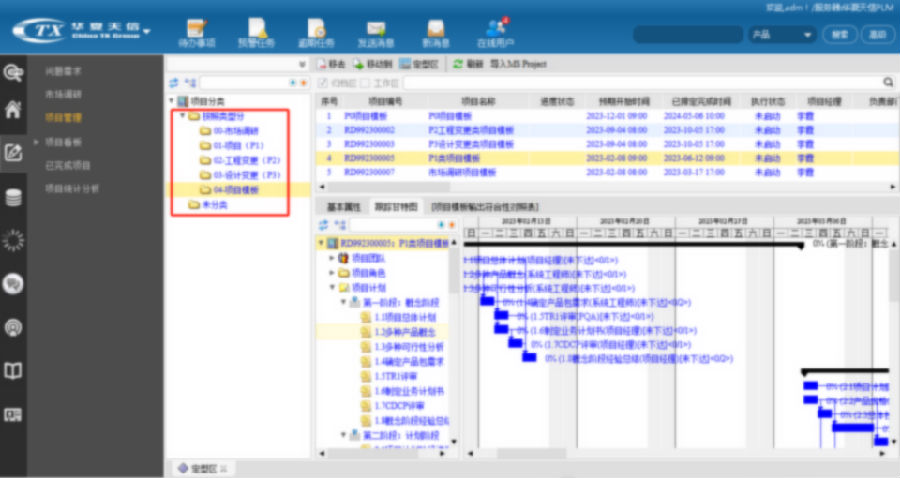Click the orange arrow icon in Gantt tree filter
The image size is (900, 478).
click(452, 225)
